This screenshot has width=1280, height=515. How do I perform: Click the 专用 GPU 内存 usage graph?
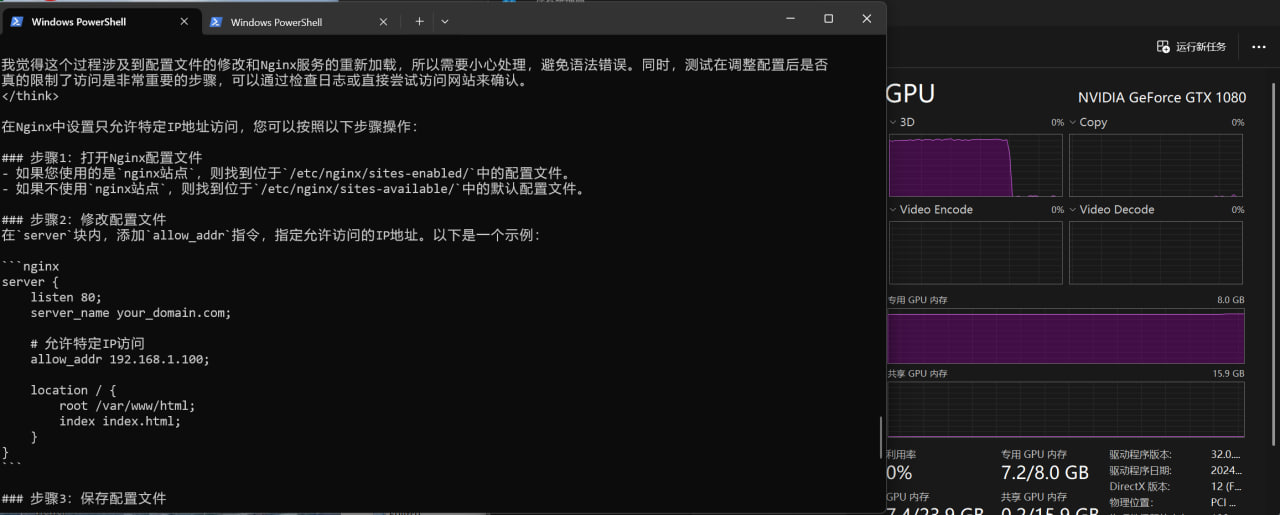point(1066,336)
